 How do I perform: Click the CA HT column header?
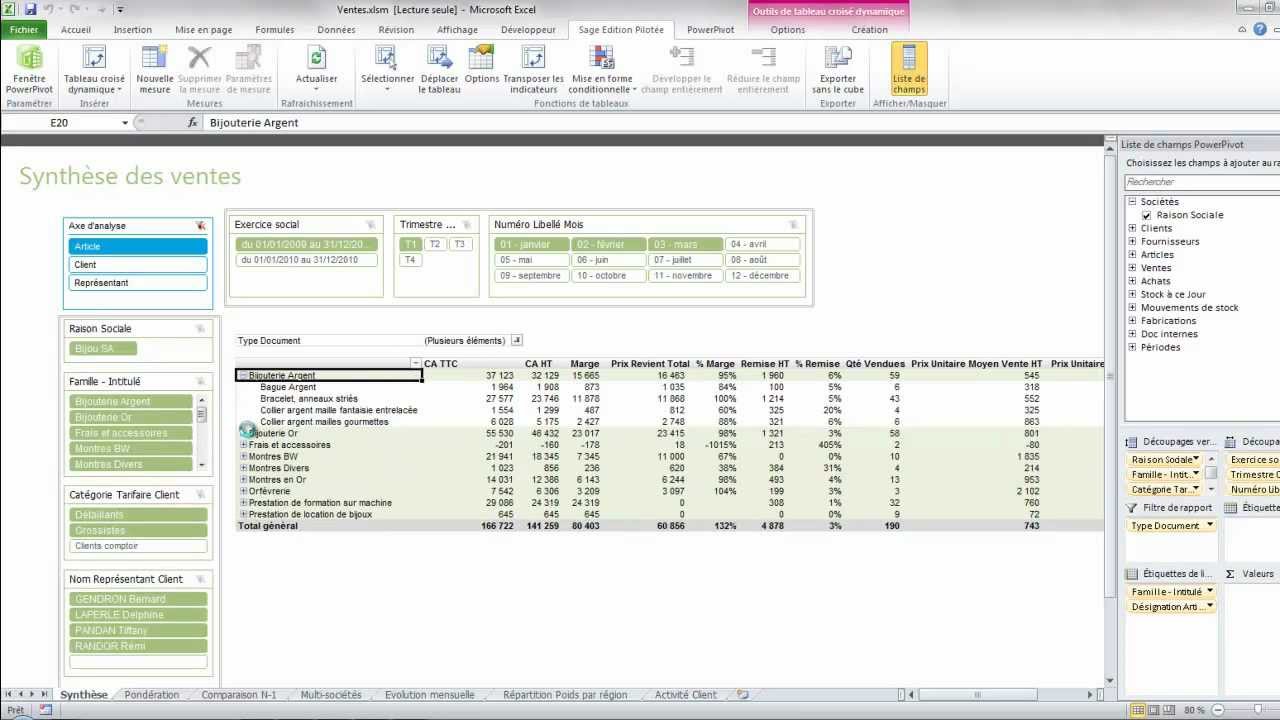click(538, 364)
